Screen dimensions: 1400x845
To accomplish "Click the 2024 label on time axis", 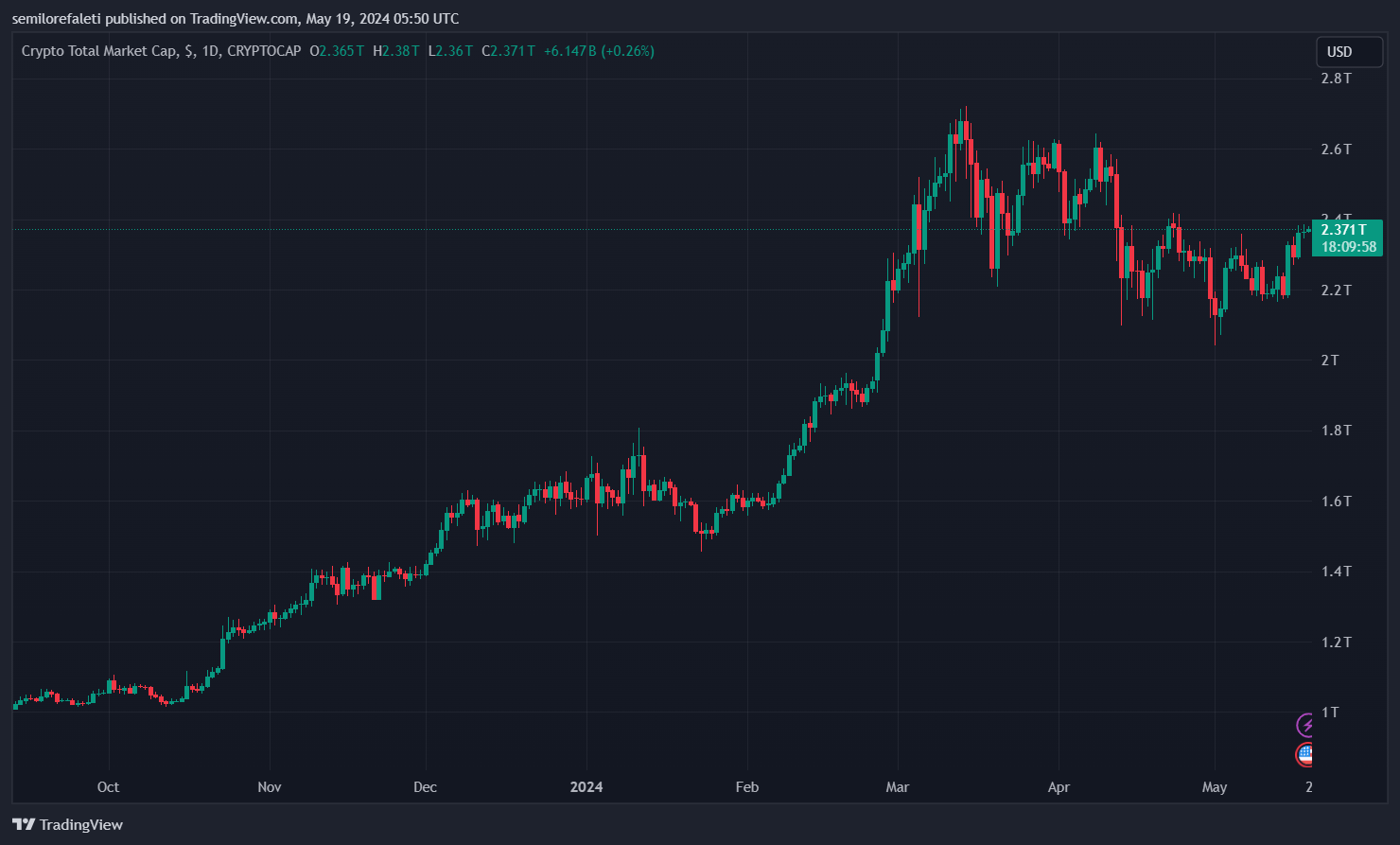I will tap(586, 787).
